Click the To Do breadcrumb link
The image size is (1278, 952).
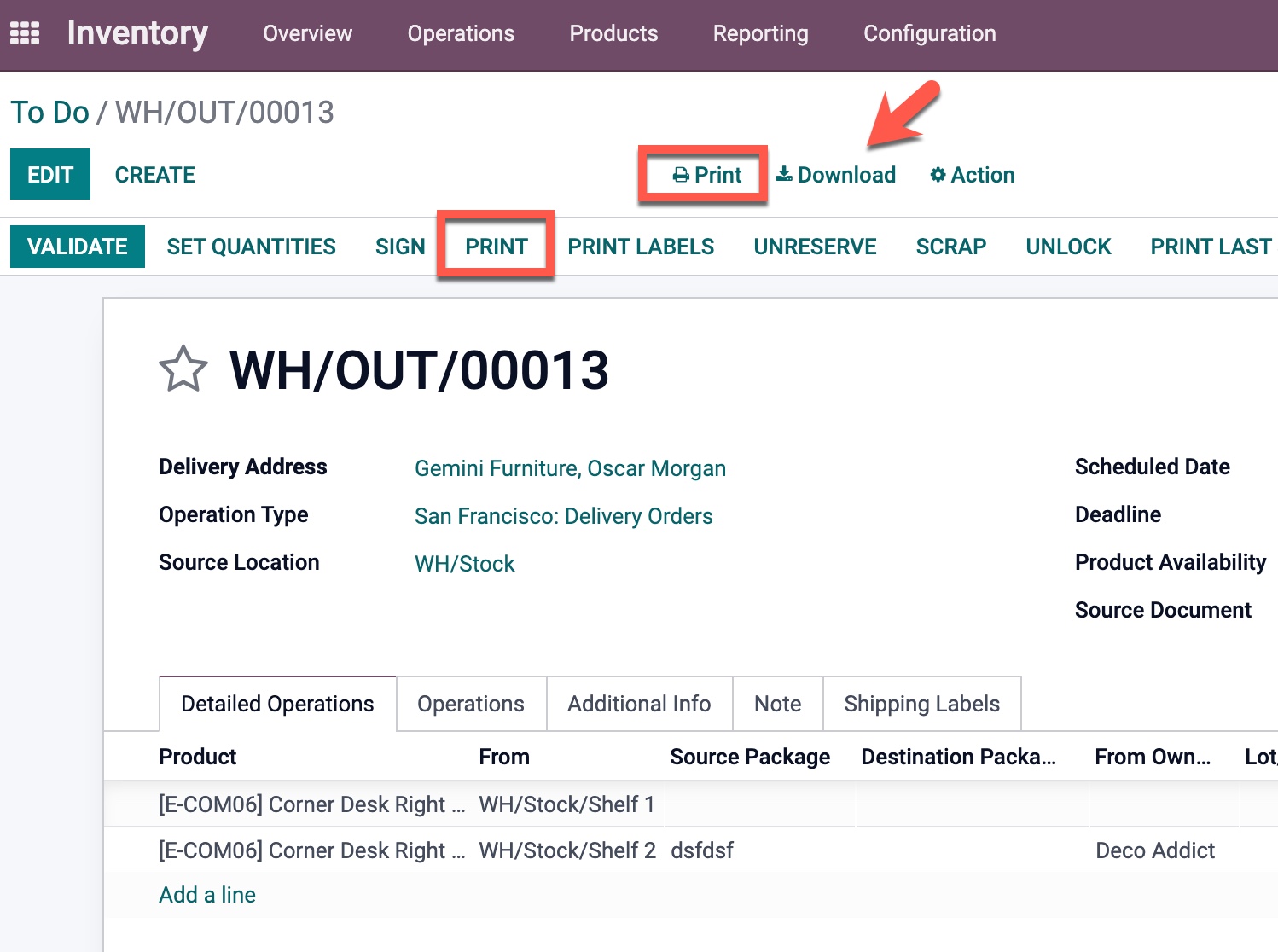49,112
